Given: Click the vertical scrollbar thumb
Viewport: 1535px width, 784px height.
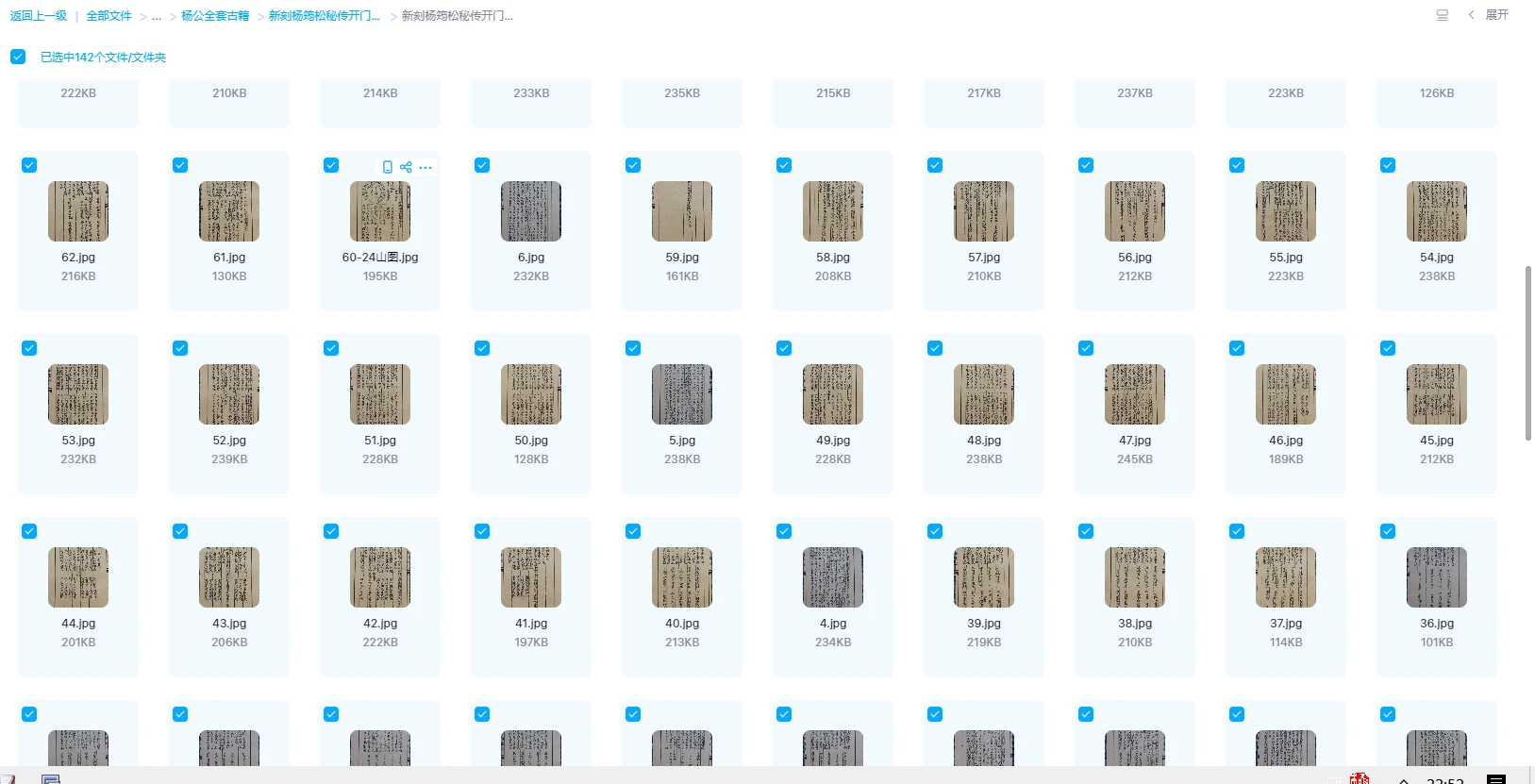Looking at the screenshot, I should [1528, 353].
